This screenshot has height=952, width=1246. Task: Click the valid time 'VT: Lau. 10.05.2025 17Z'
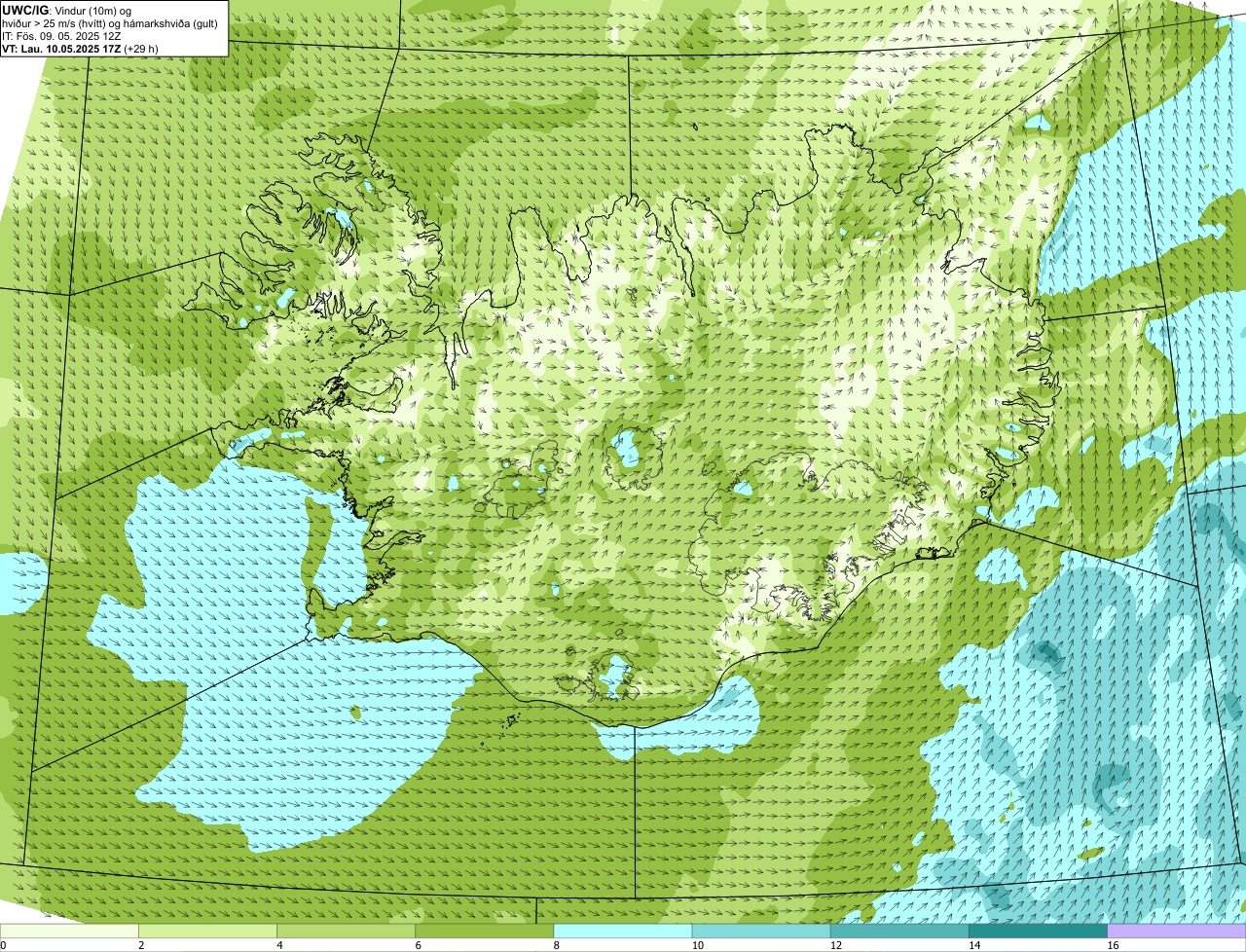[61, 49]
